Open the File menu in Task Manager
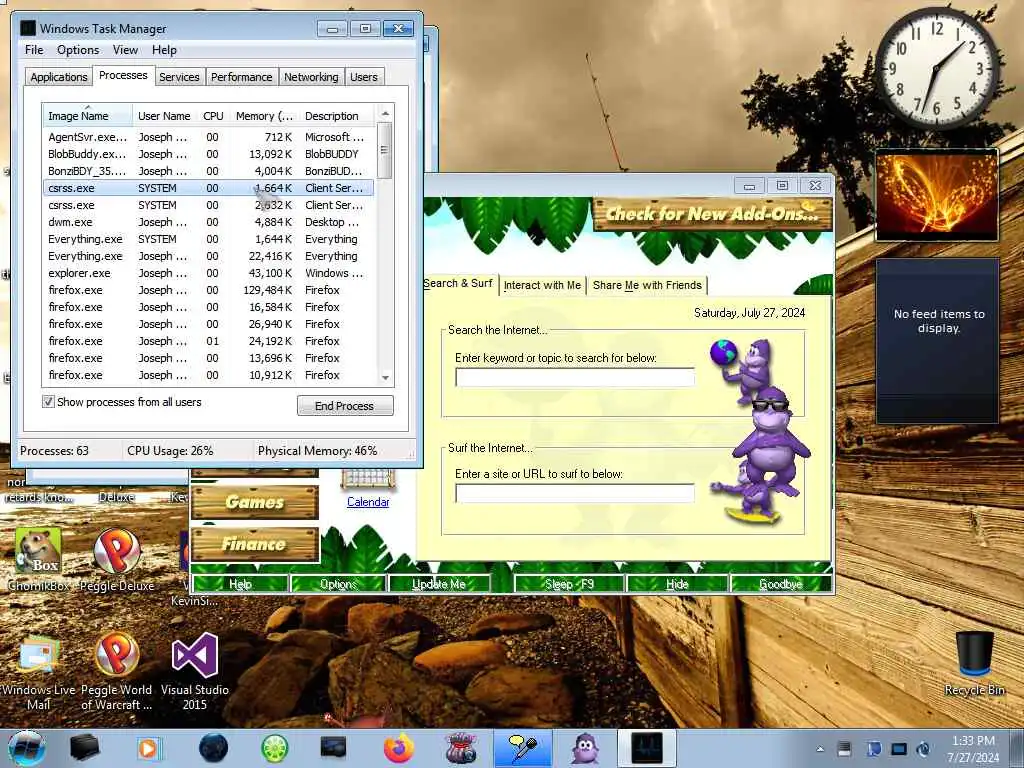Viewport: 1024px width, 768px height. coord(34,50)
